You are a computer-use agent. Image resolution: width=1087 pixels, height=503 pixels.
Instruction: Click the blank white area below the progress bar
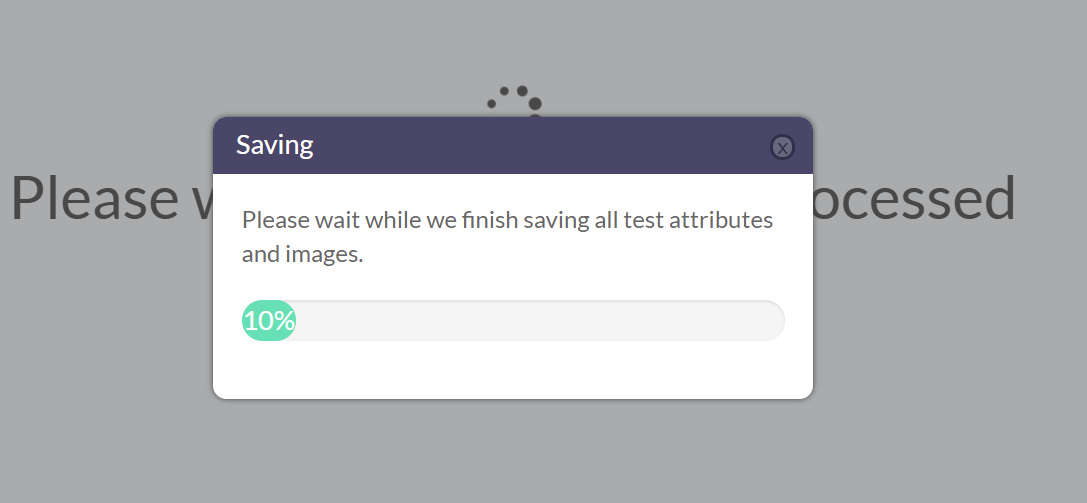pos(513,369)
